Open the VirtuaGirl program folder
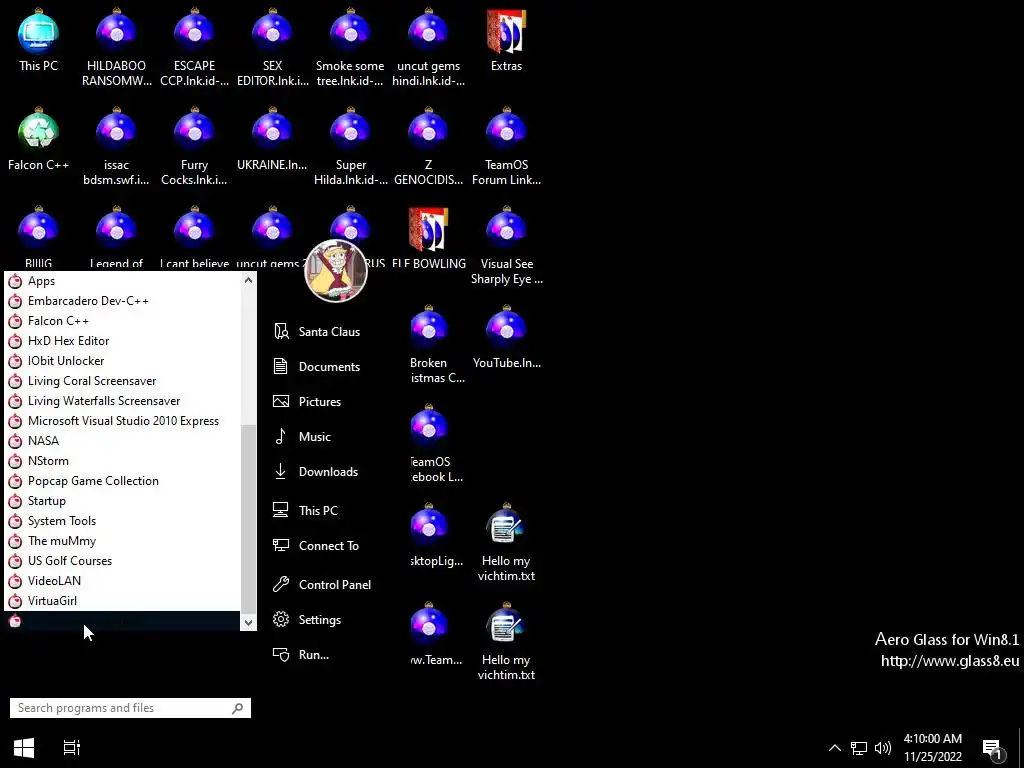Viewport: 1024px width, 768px height. (122, 601)
